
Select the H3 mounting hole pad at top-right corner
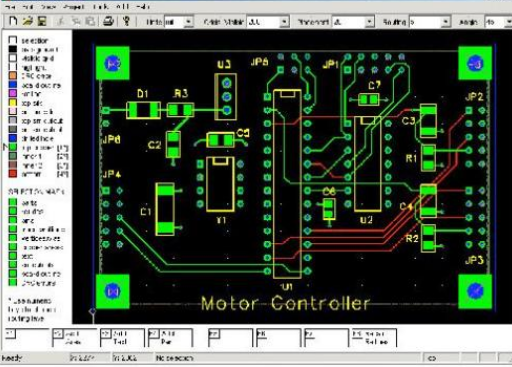pos(475,63)
